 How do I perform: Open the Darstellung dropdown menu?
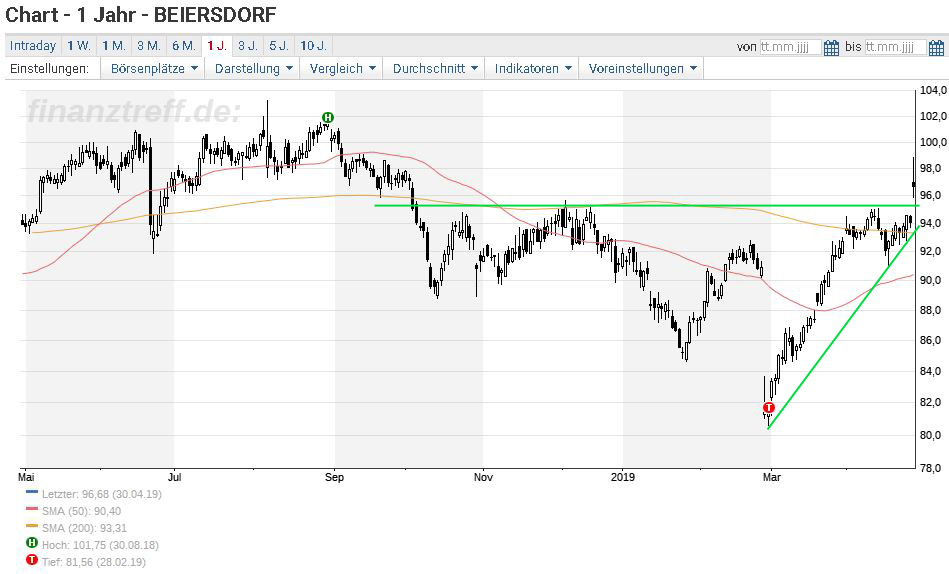click(x=254, y=68)
